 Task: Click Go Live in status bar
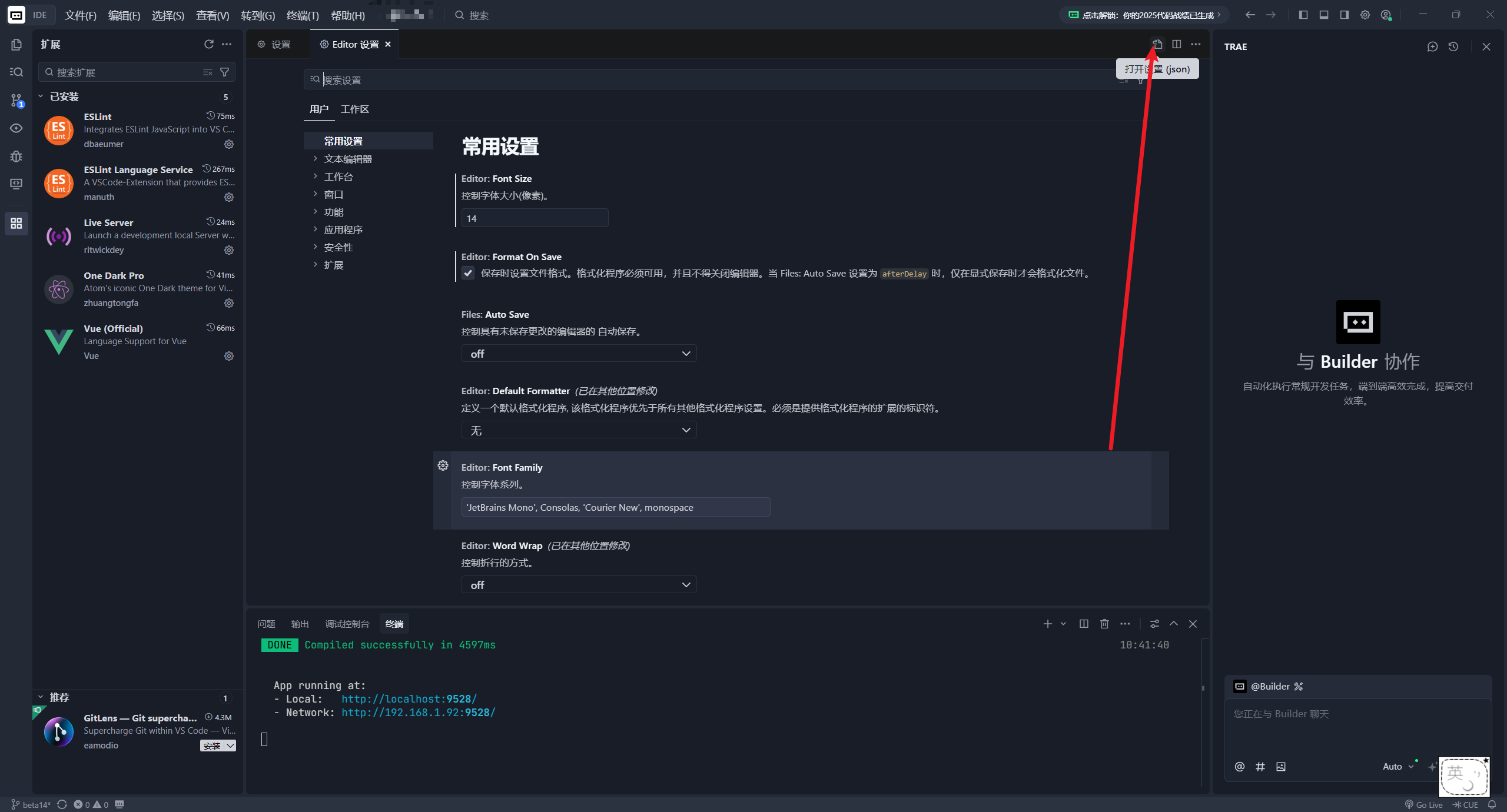click(1424, 804)
